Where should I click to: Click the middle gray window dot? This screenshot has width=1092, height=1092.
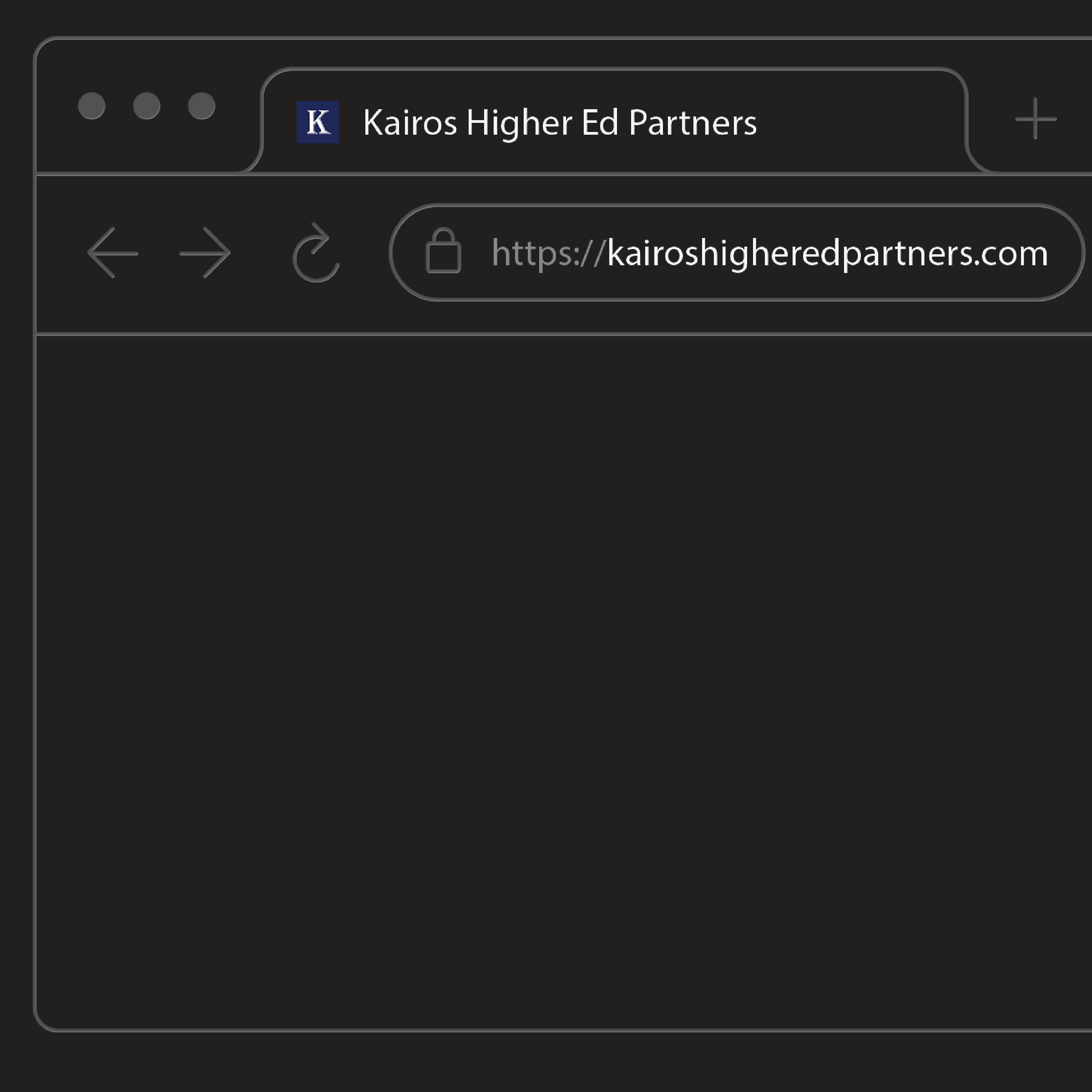point(147,106)
